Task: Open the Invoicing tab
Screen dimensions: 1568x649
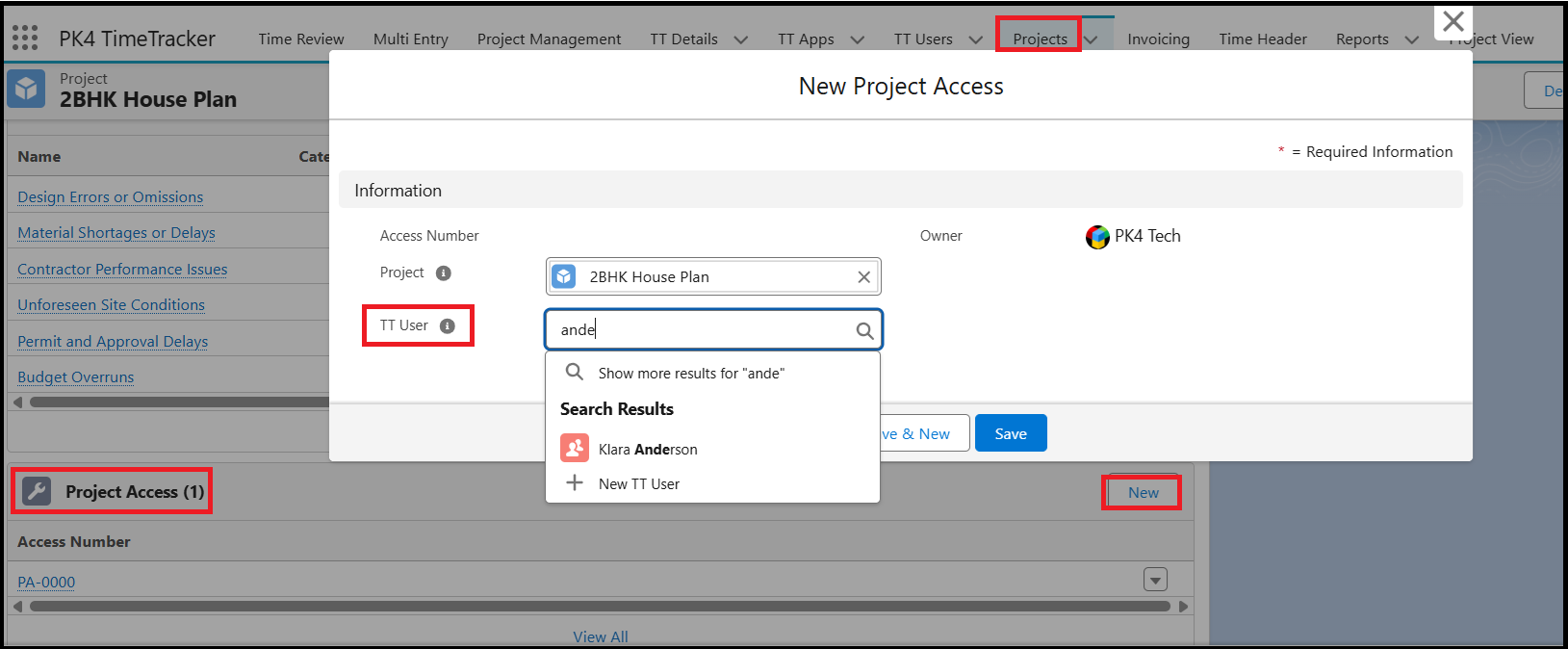Action: click(1158, 39)
